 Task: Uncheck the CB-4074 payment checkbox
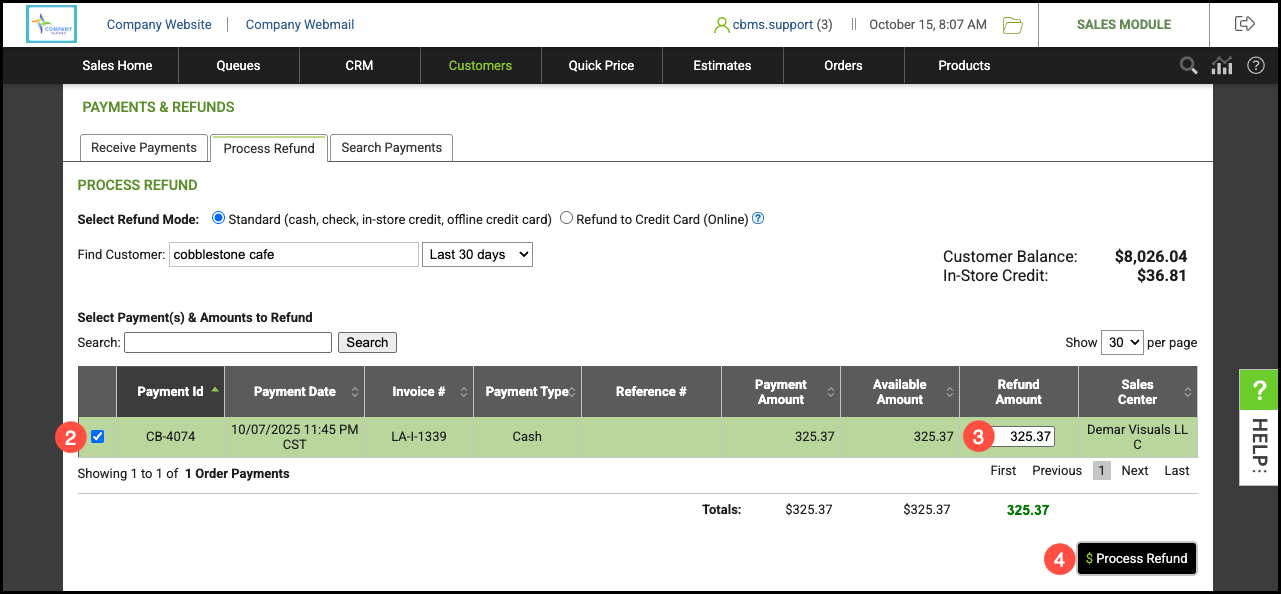click(98, 436)
